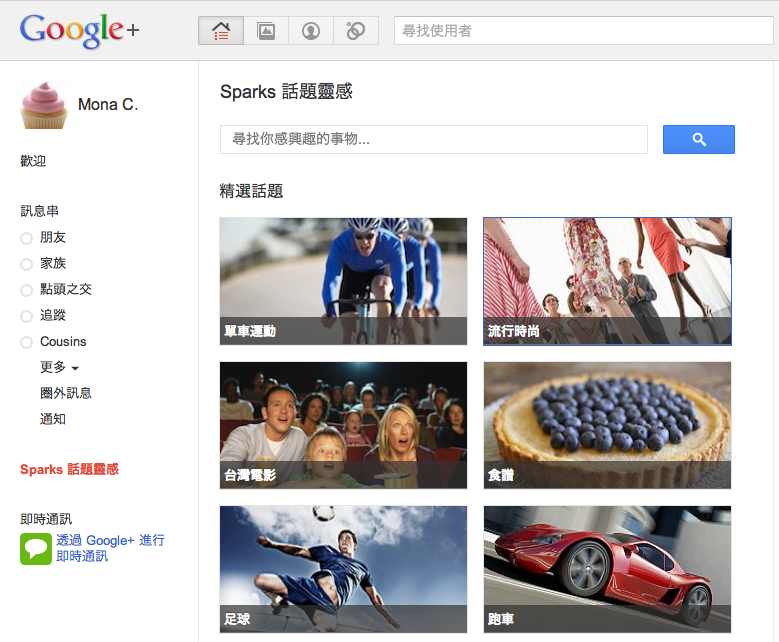This screenshot has width=779, height=642.
Task: Open the Circles icon in toolbar
Action: coord(356,31)
